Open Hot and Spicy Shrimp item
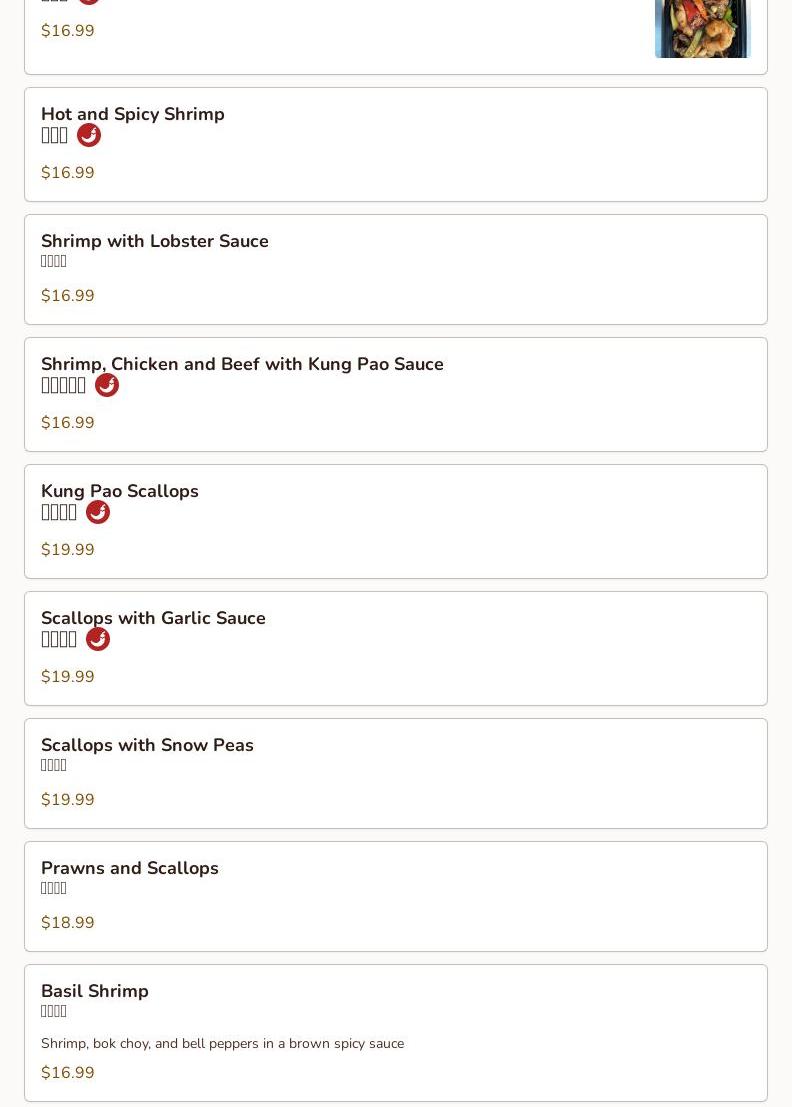Screen dimensions: 792x1107 (x=133, y=114)
